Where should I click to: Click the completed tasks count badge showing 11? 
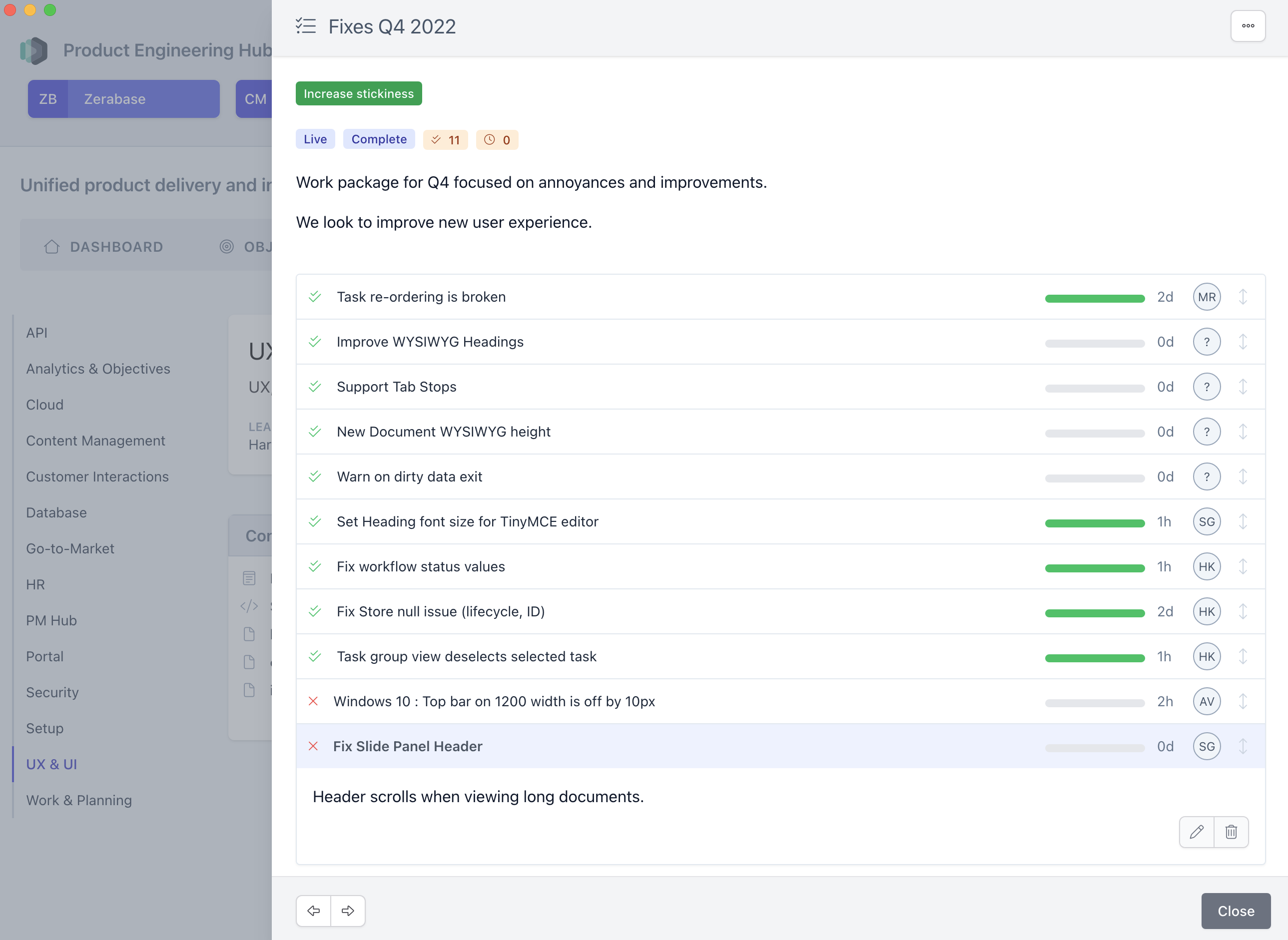(445, 139)
